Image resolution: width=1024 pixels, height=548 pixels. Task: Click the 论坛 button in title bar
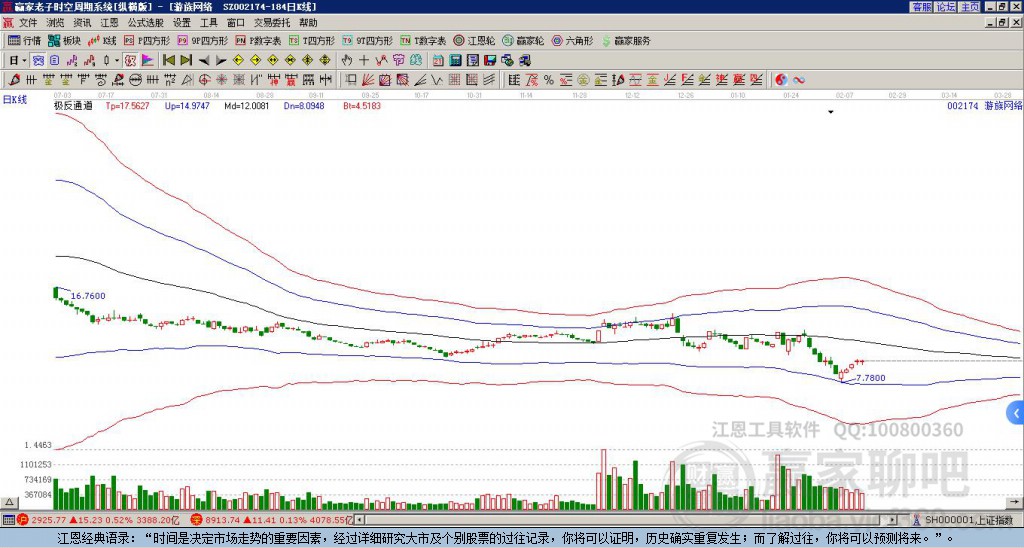click(x=946, y=7)
